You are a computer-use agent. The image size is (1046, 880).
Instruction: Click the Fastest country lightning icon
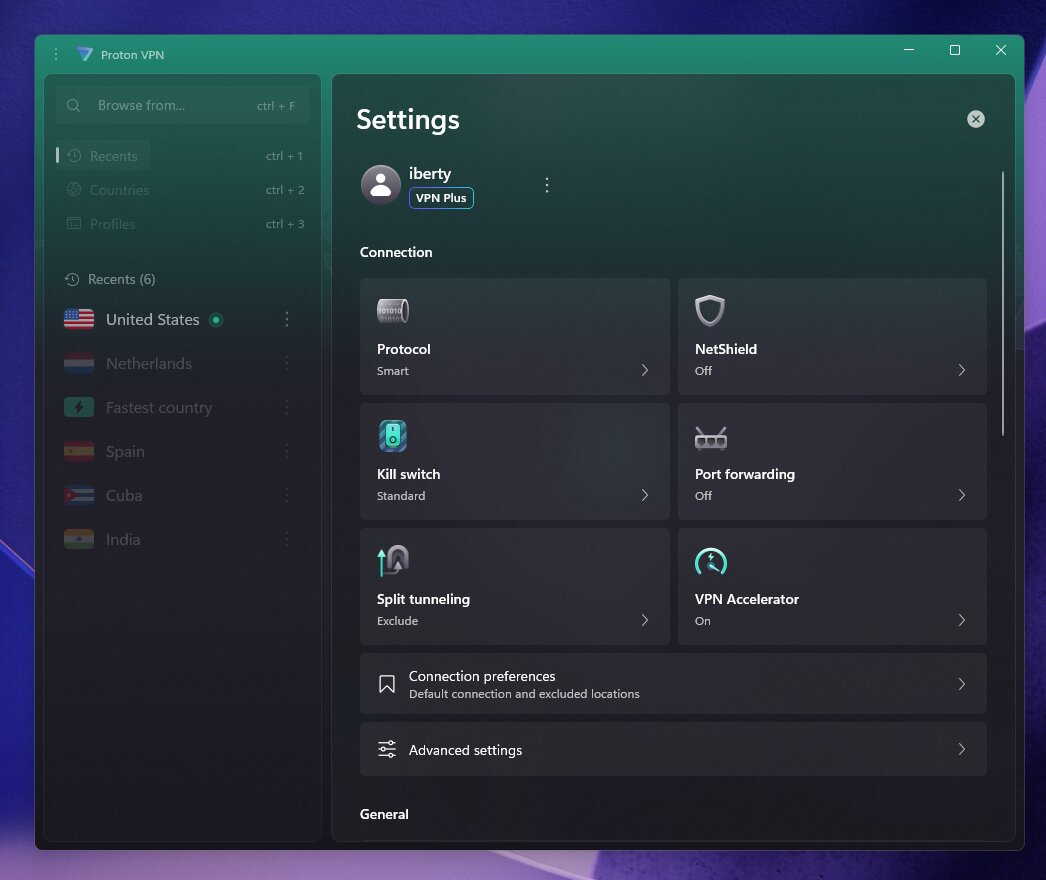click(x=79, y=408)
